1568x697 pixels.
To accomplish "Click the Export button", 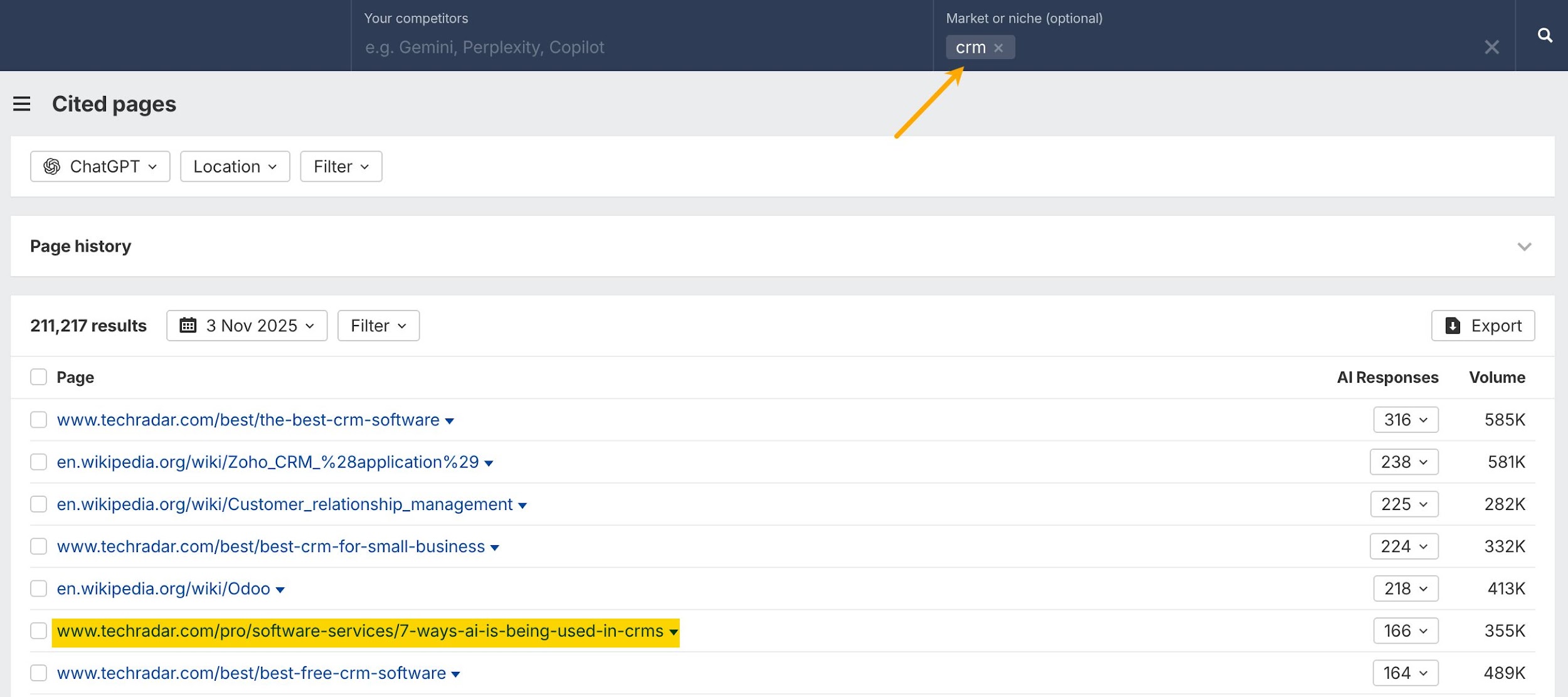I will click(1483, 326).
